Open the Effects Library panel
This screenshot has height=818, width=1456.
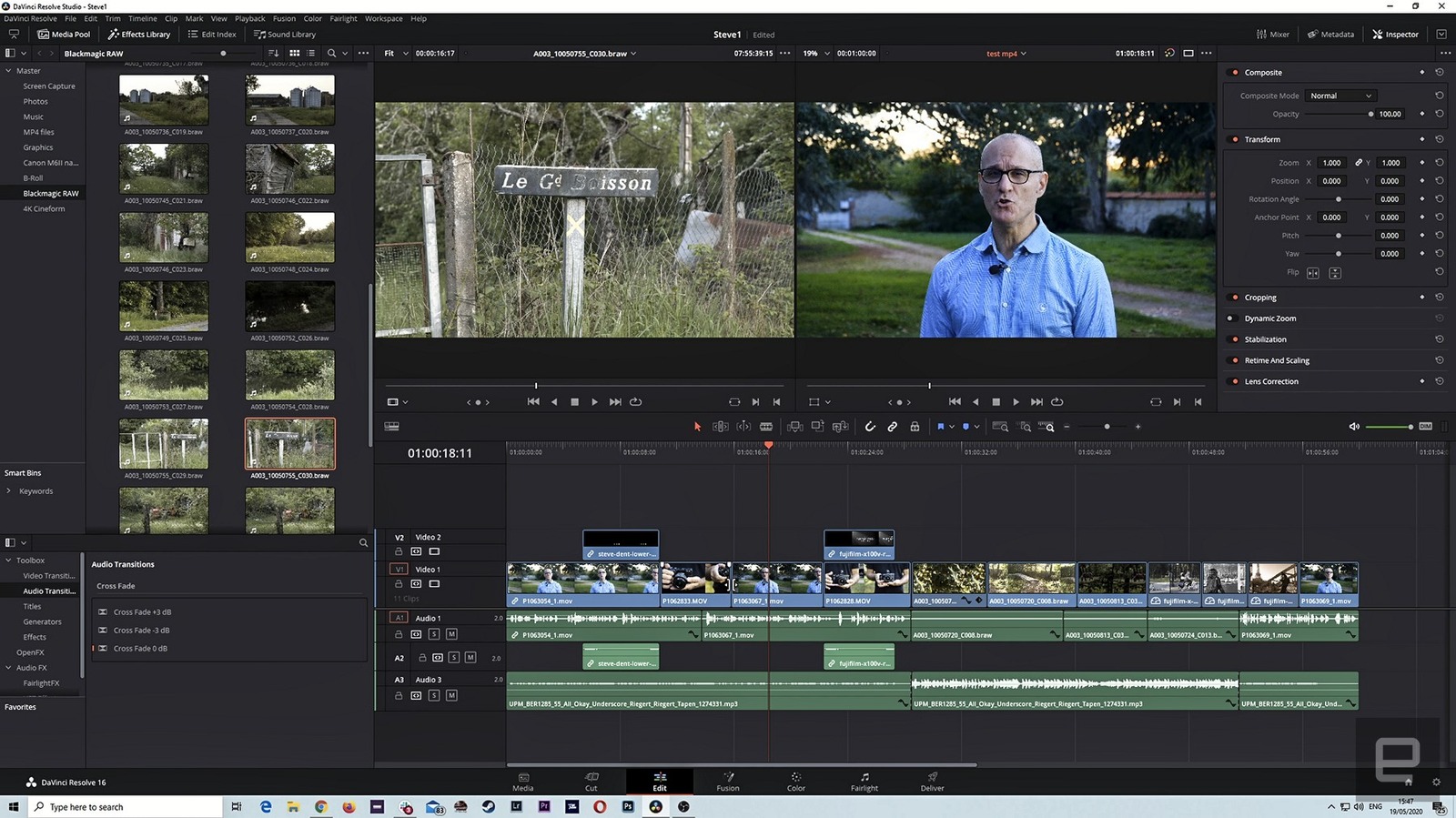click(x=139, y=35)
